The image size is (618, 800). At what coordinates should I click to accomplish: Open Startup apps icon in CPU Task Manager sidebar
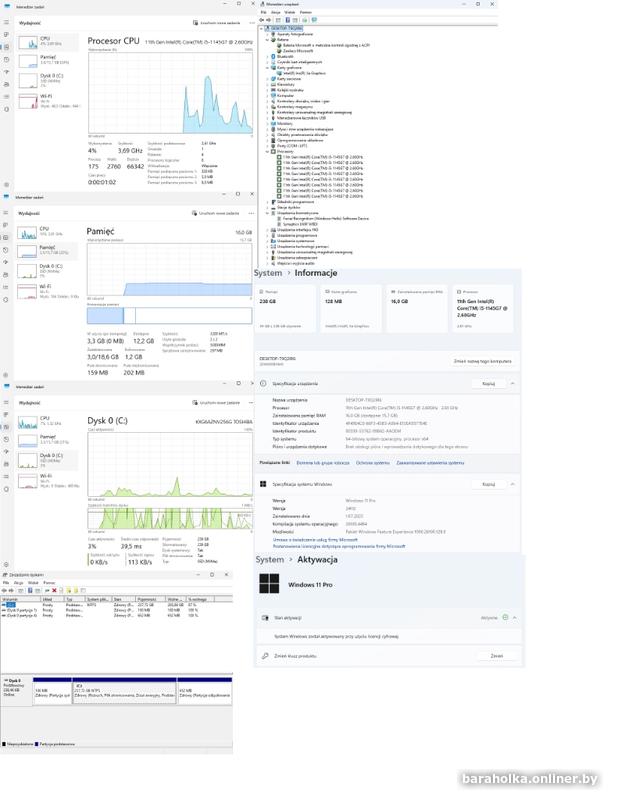pos(6,72)
